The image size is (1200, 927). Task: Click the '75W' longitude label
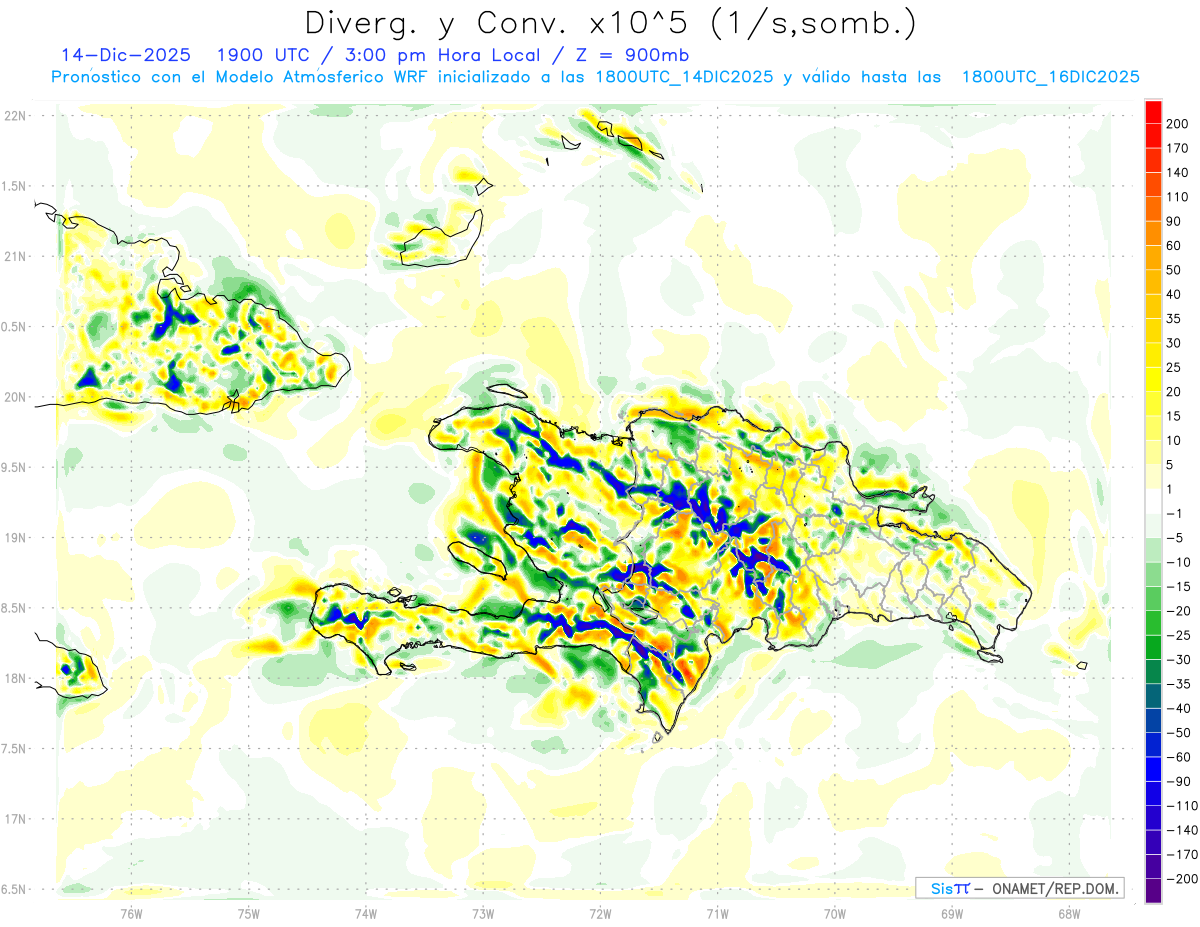[248, 913]
